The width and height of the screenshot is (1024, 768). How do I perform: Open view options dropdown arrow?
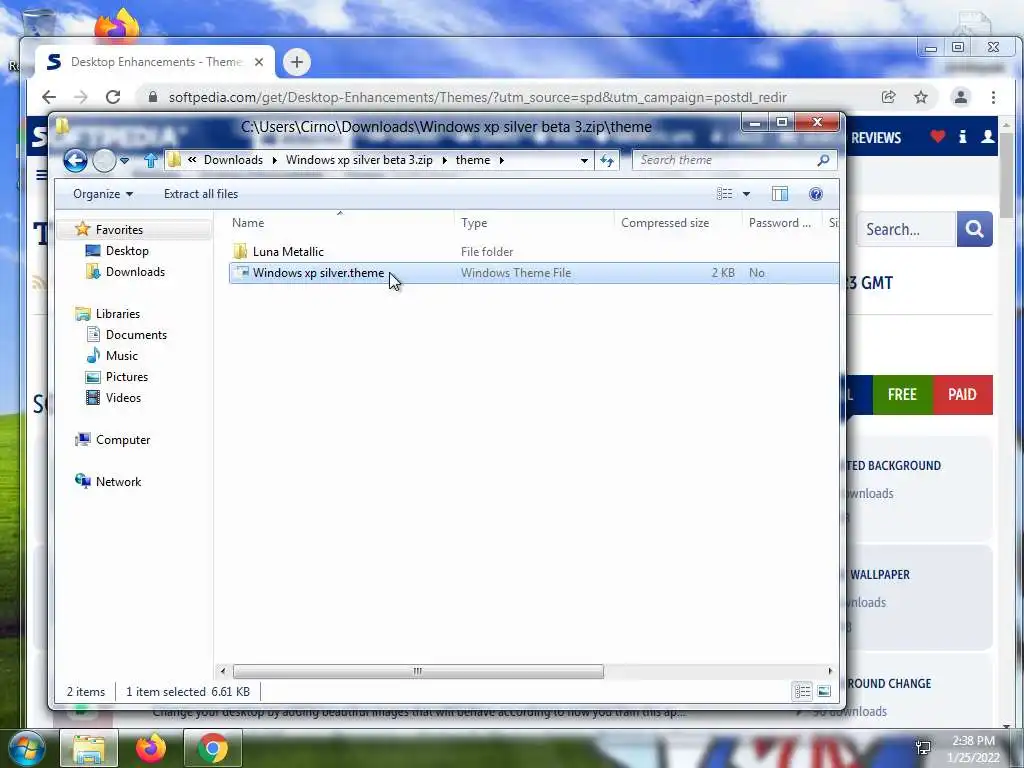tap(746, 194)
